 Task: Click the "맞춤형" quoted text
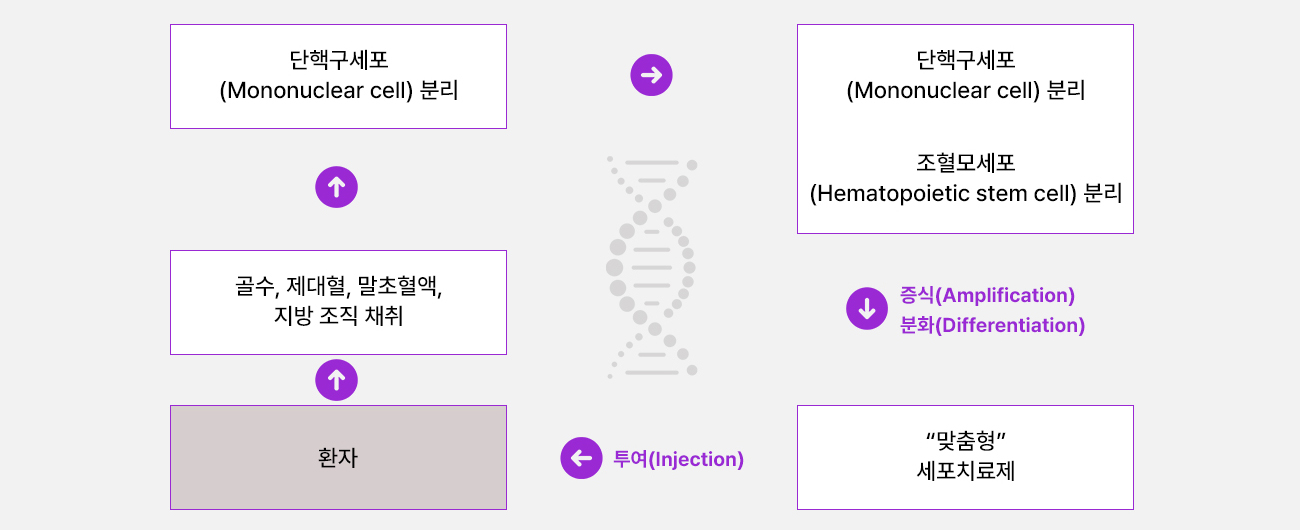[965, 440]
